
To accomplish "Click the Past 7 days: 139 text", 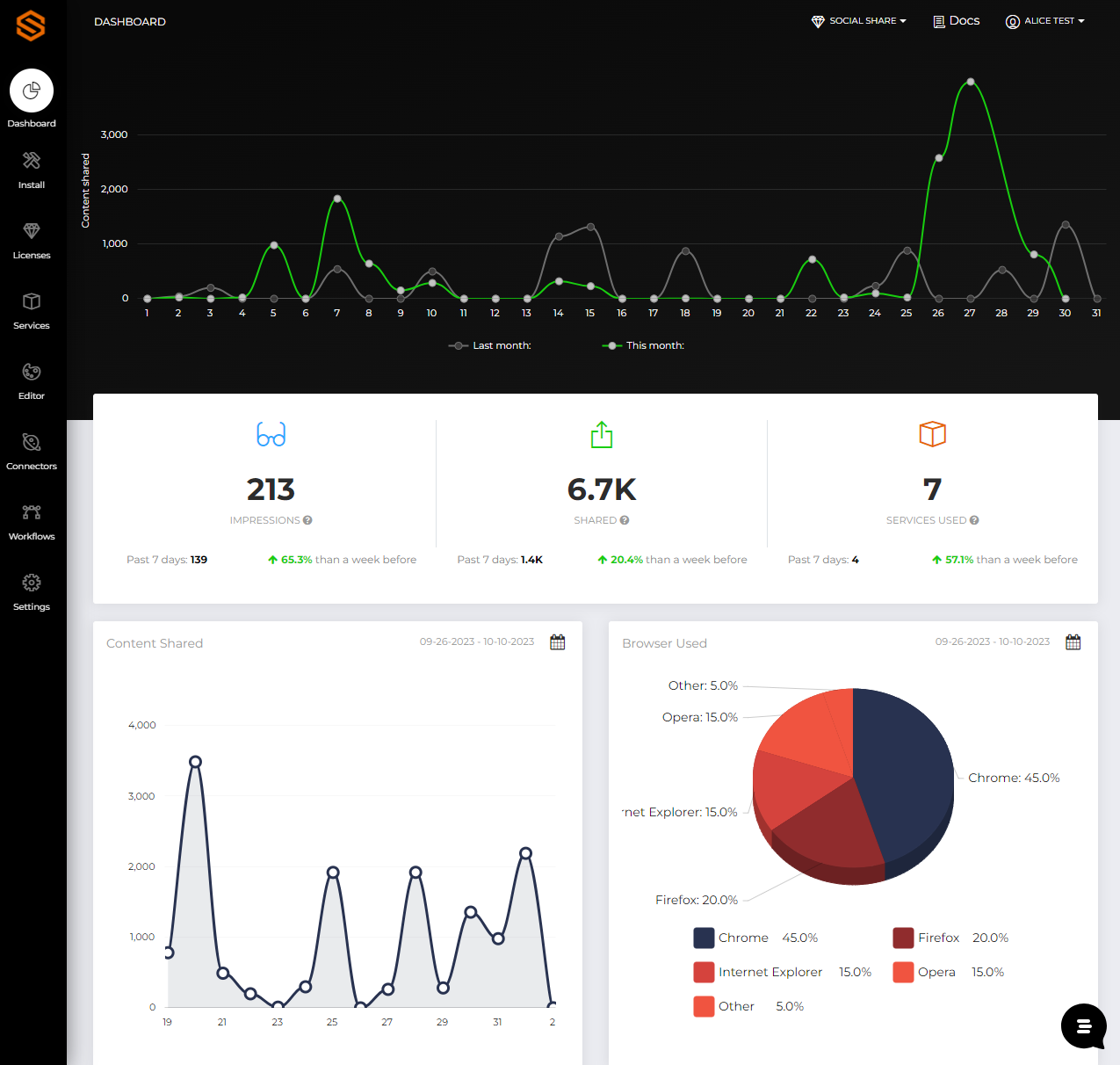I will tap(167, 560).
